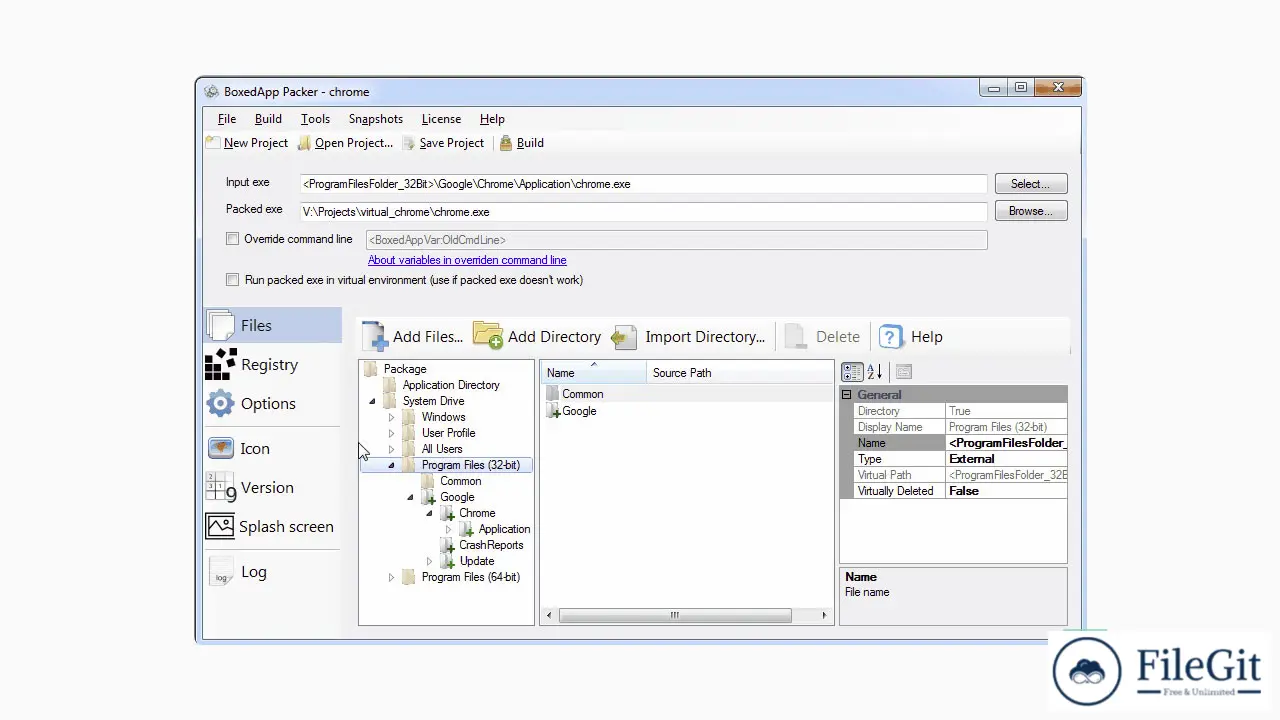Open the Tools menu
The width and height of the screenshot is (1280, 720).
(x=315, y=119)
